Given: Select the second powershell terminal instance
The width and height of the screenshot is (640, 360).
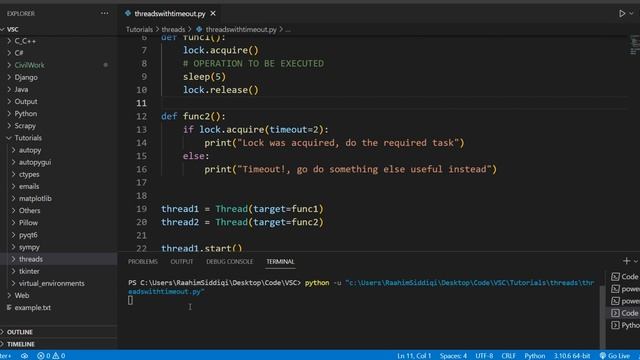Looking at the screenshot, I should point(625,301).
